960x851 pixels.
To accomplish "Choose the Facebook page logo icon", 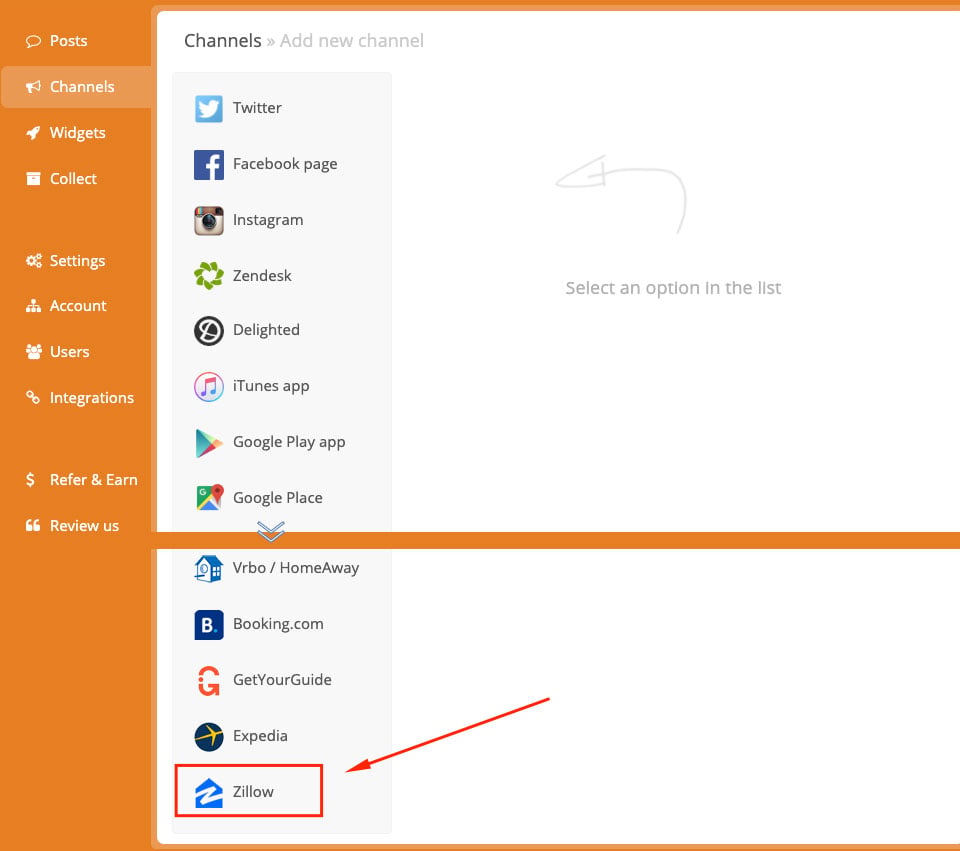I will click(x=209, y=165).
